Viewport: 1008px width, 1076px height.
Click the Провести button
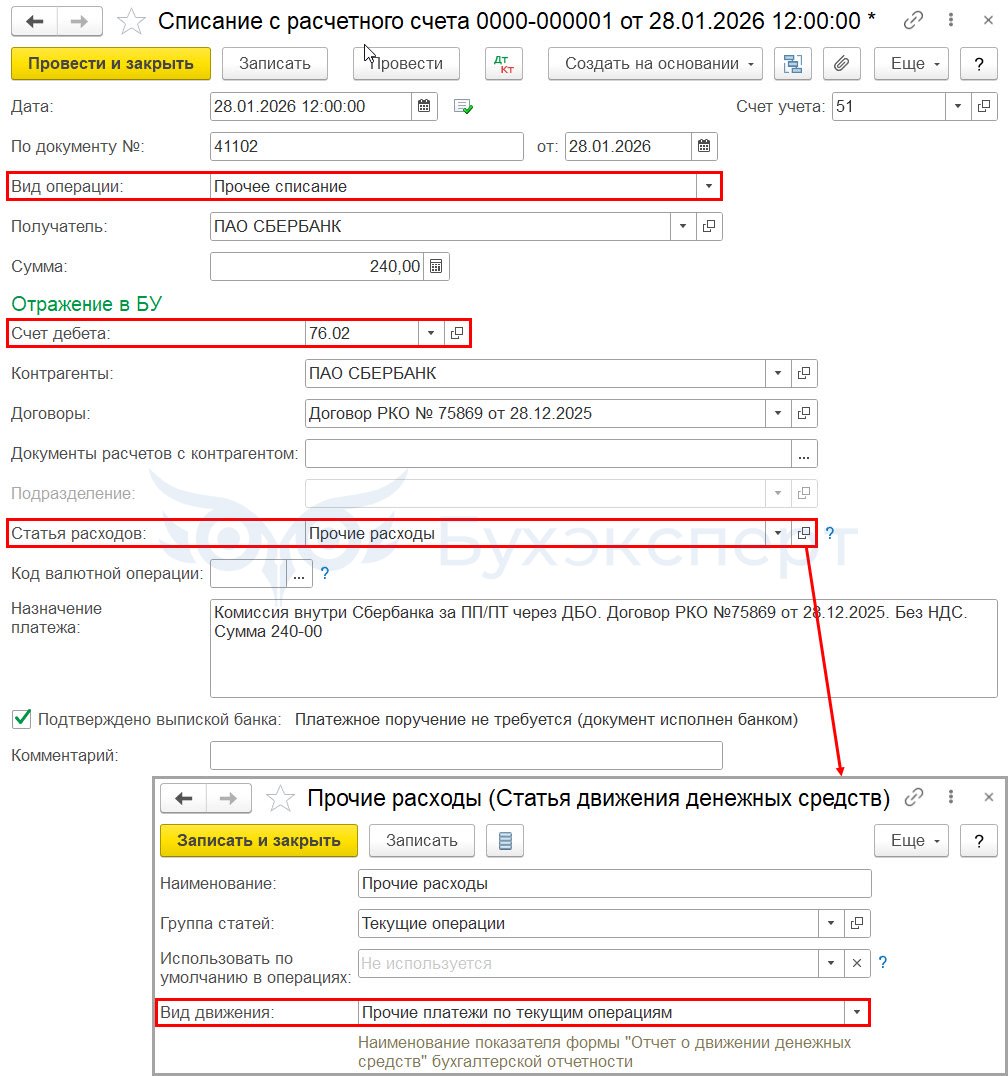click(406, 64)
